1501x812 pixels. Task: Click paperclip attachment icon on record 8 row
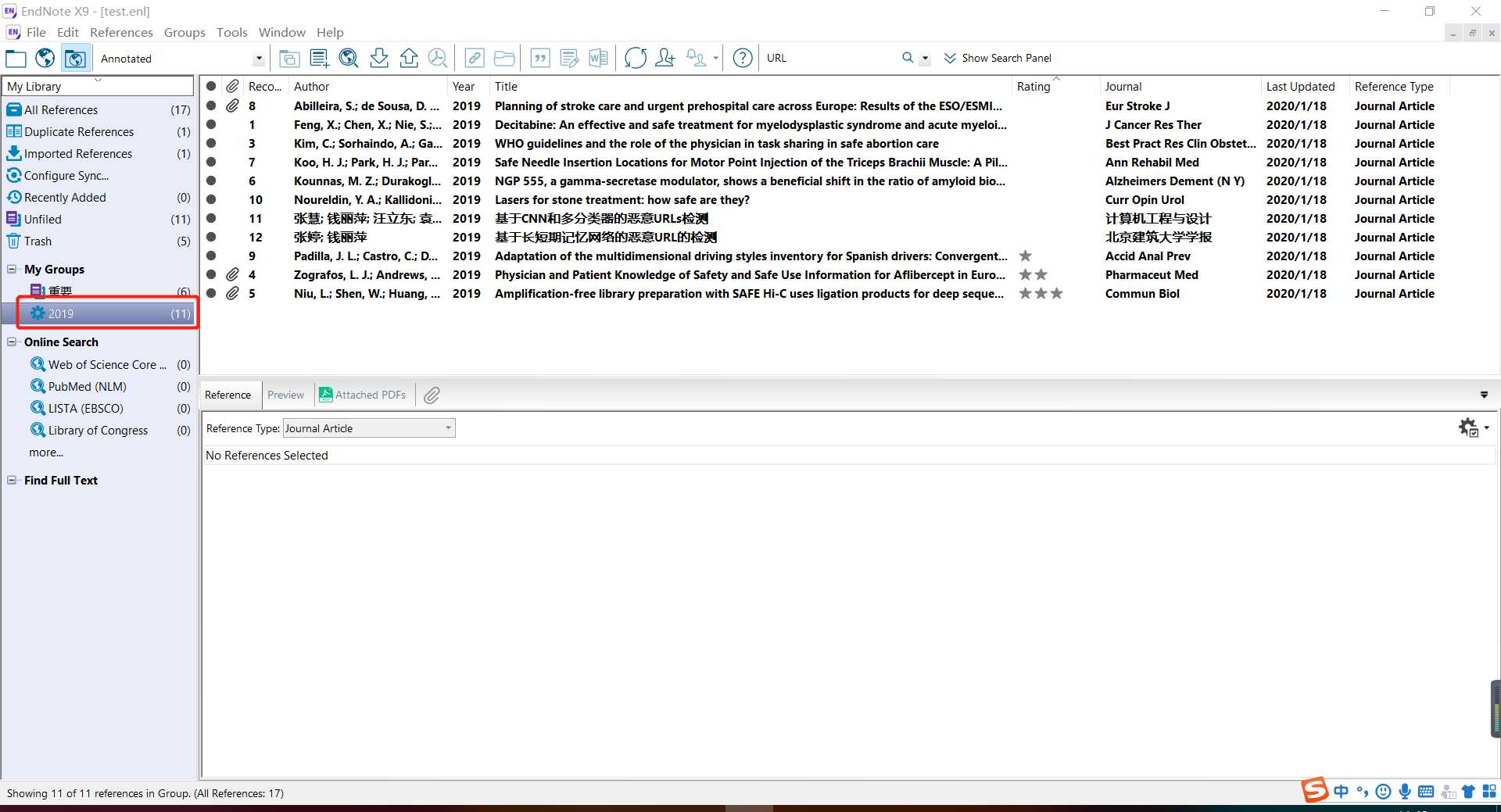232,106
